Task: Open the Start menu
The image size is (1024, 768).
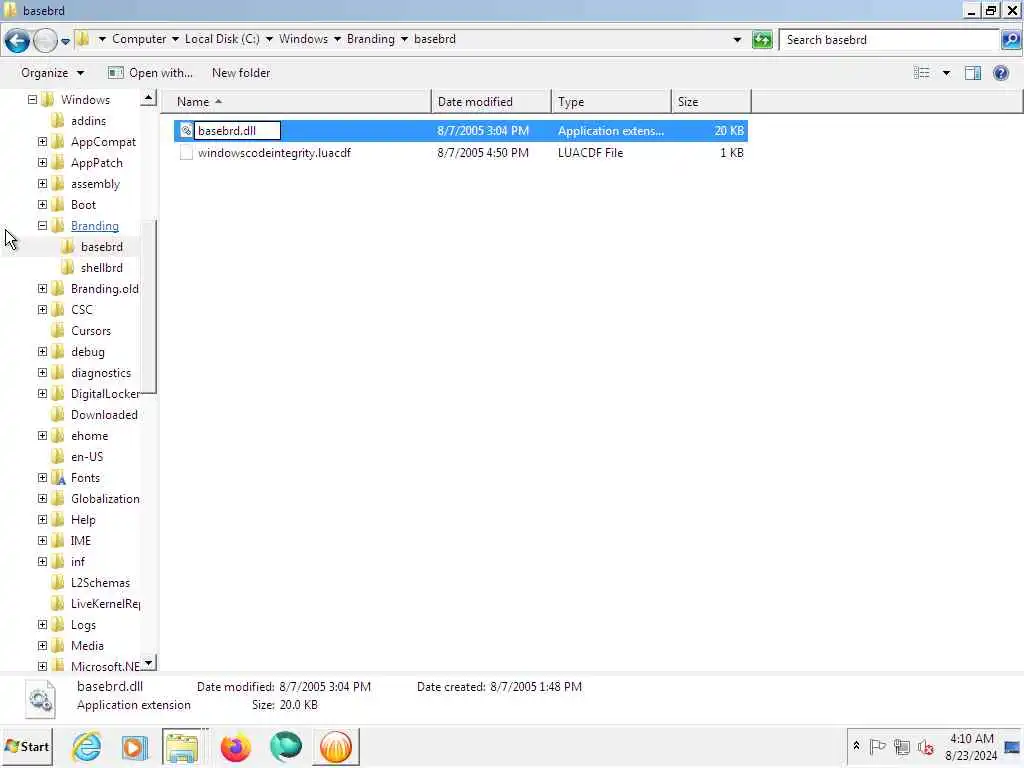Action: [27, 746]
